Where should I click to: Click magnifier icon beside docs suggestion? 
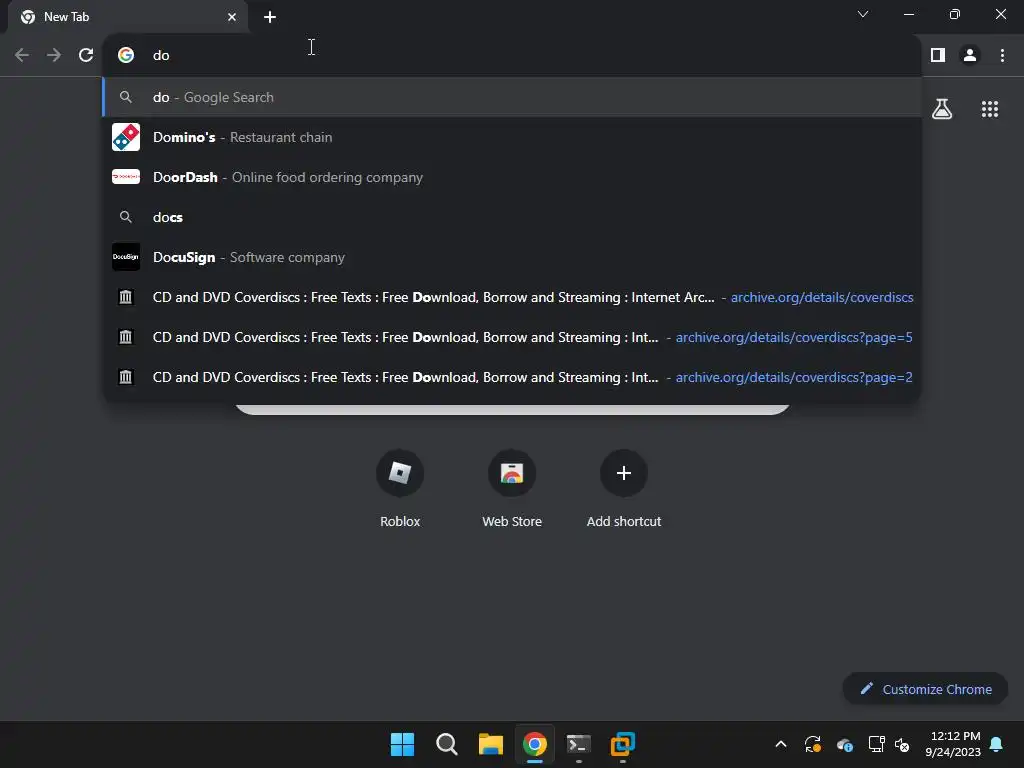(126, 217)
